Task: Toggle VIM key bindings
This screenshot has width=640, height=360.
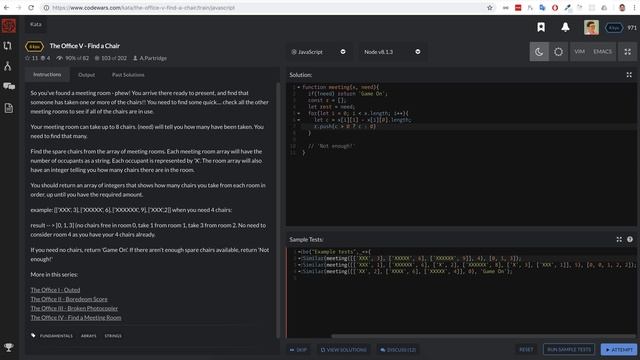Action: click(580, 52)
